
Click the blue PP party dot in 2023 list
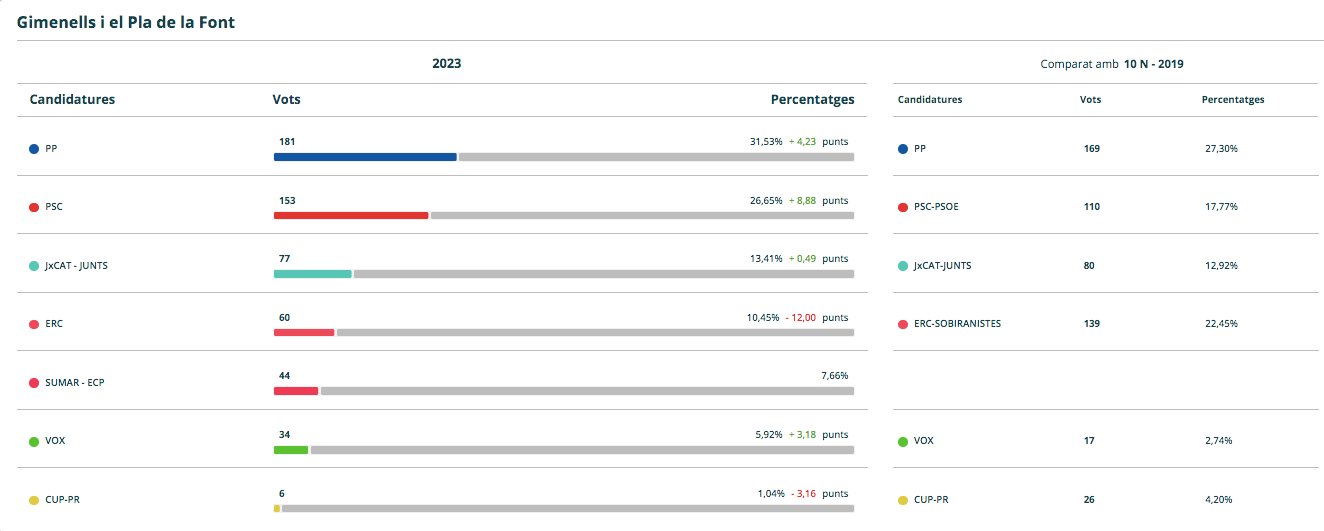point(34,149)
